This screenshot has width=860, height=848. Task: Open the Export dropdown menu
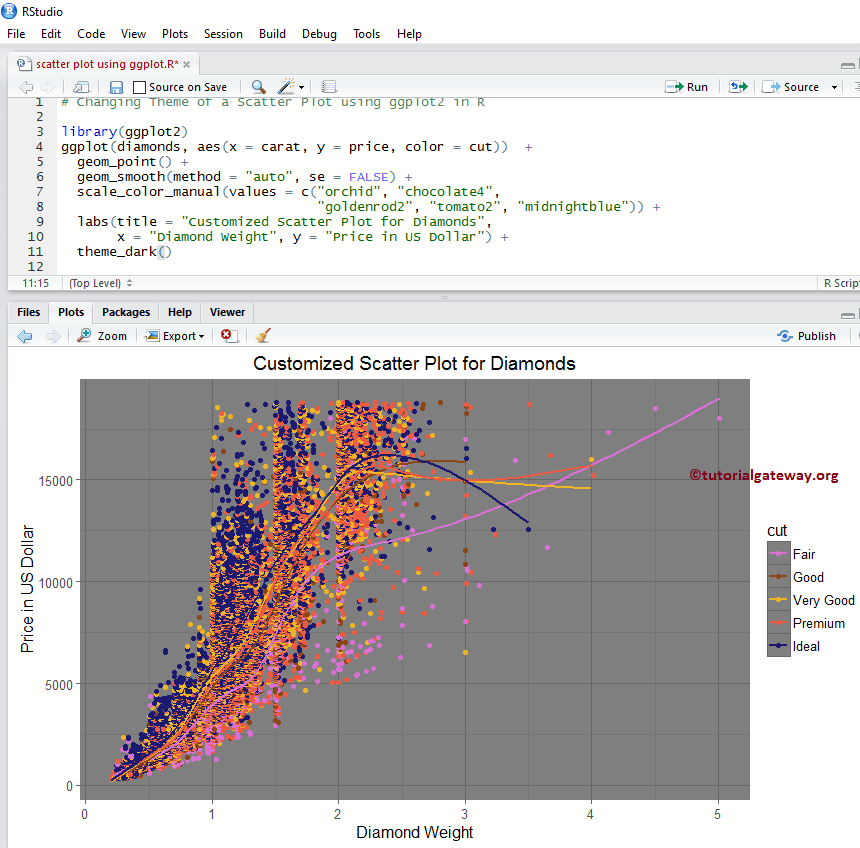coord(174,335)
